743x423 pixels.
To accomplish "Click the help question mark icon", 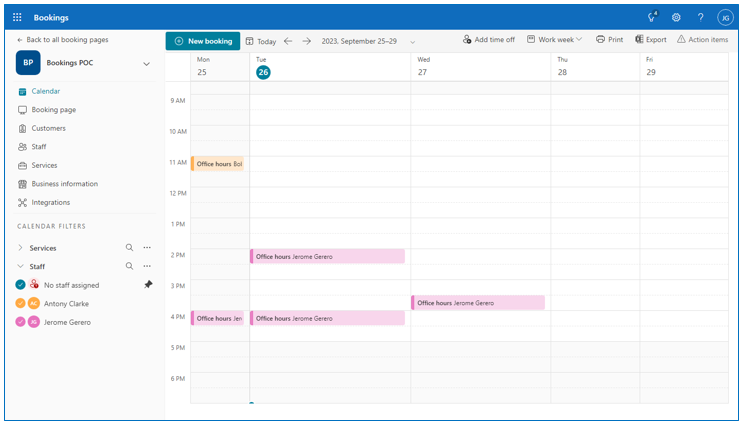I will 700,17.
